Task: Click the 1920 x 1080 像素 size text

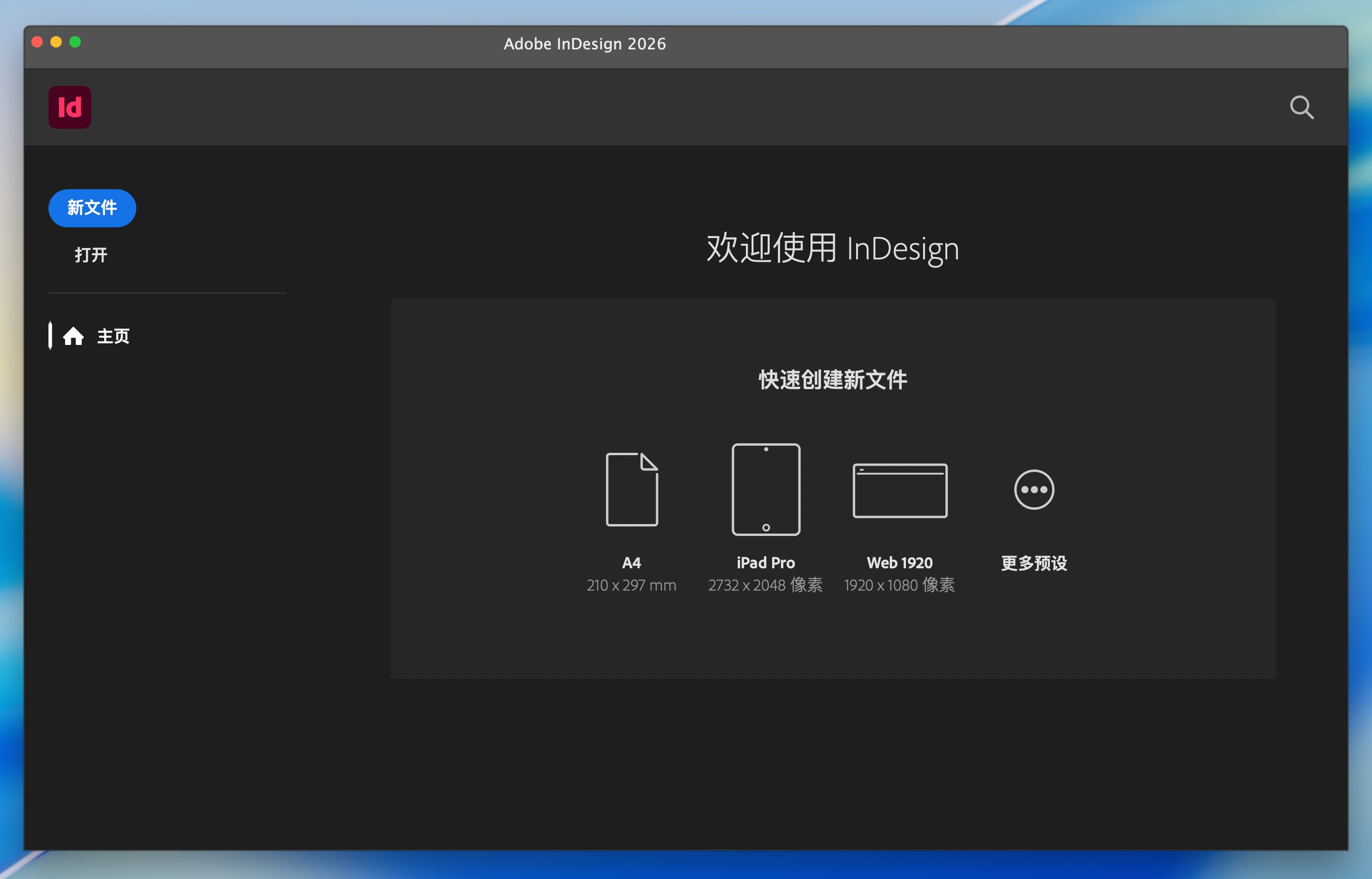Action: [x=899, y=585]
